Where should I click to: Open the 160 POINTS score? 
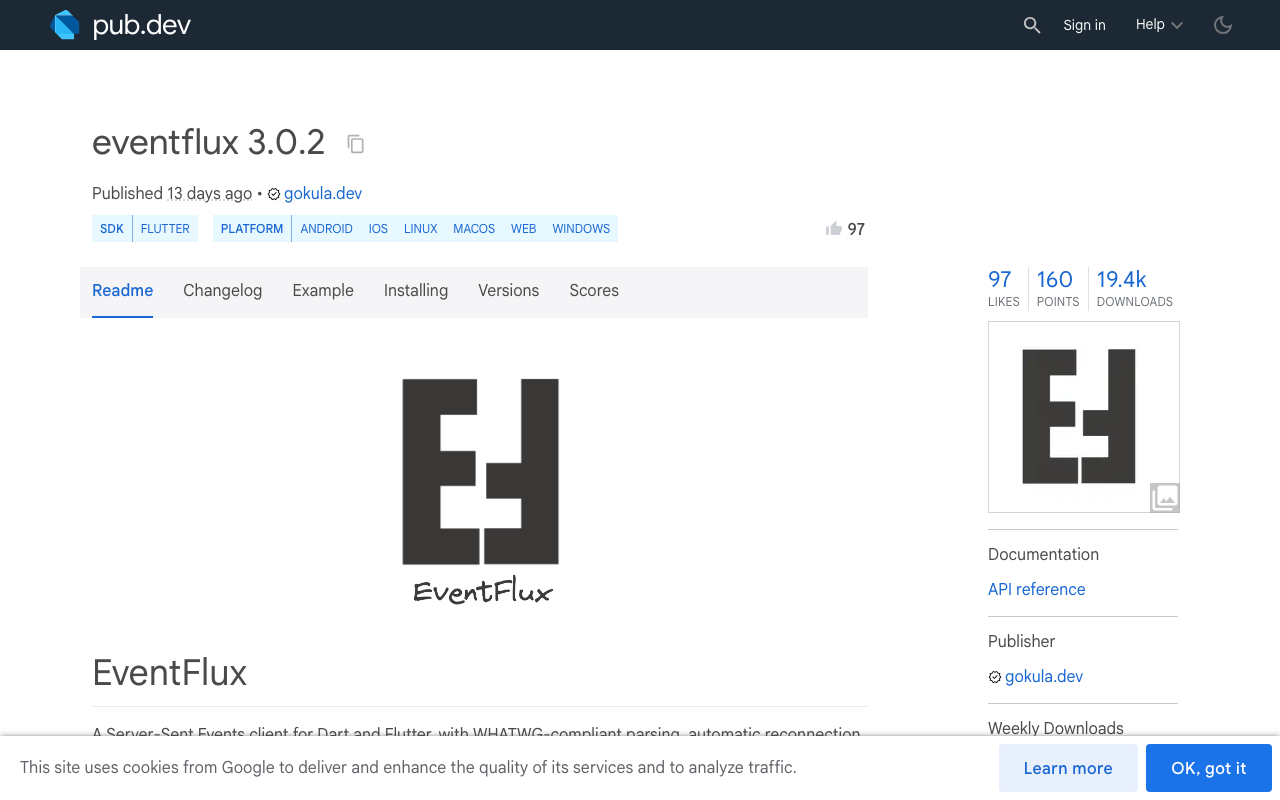1057,288
